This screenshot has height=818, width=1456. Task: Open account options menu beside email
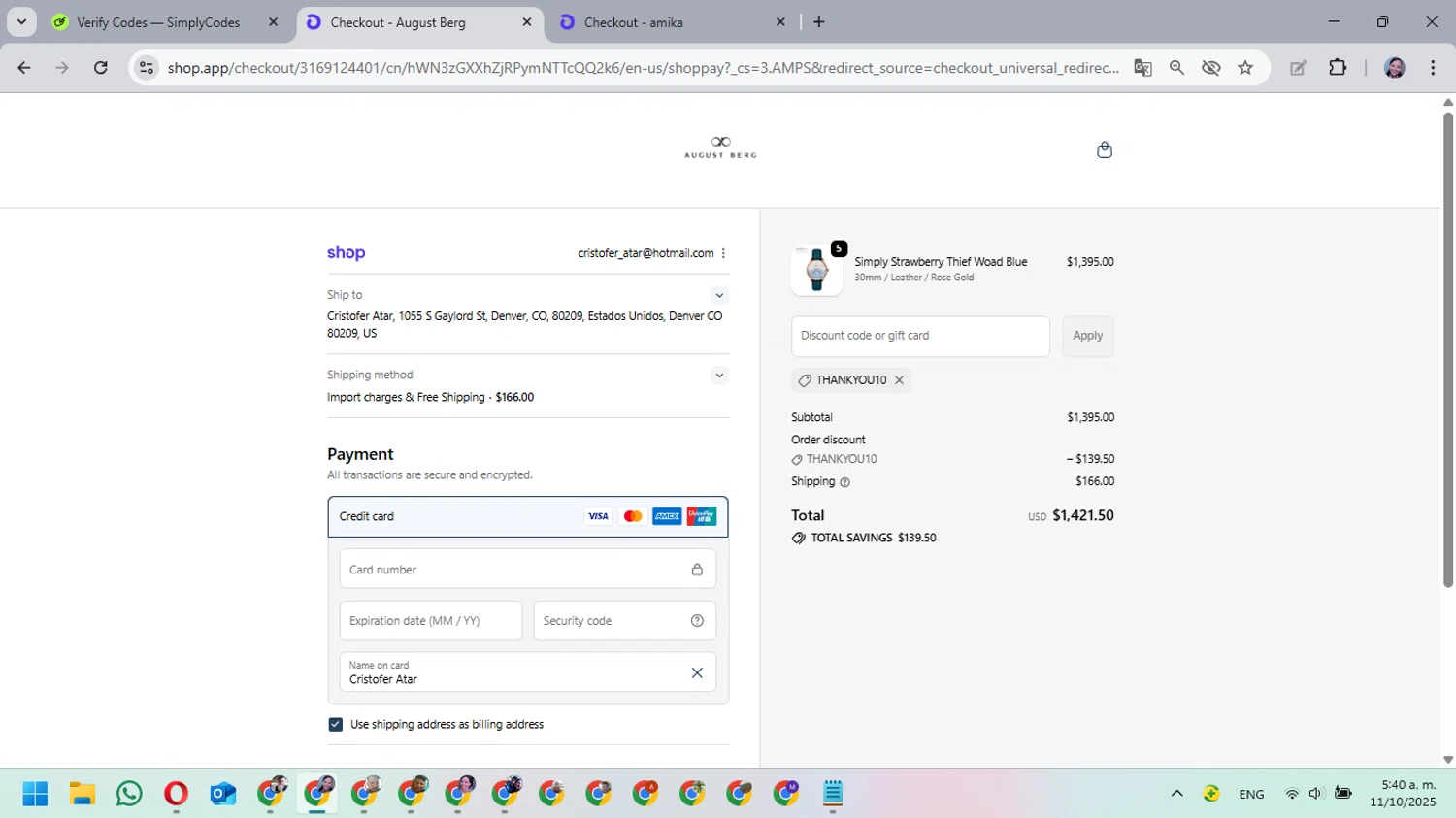coord(723,253)
